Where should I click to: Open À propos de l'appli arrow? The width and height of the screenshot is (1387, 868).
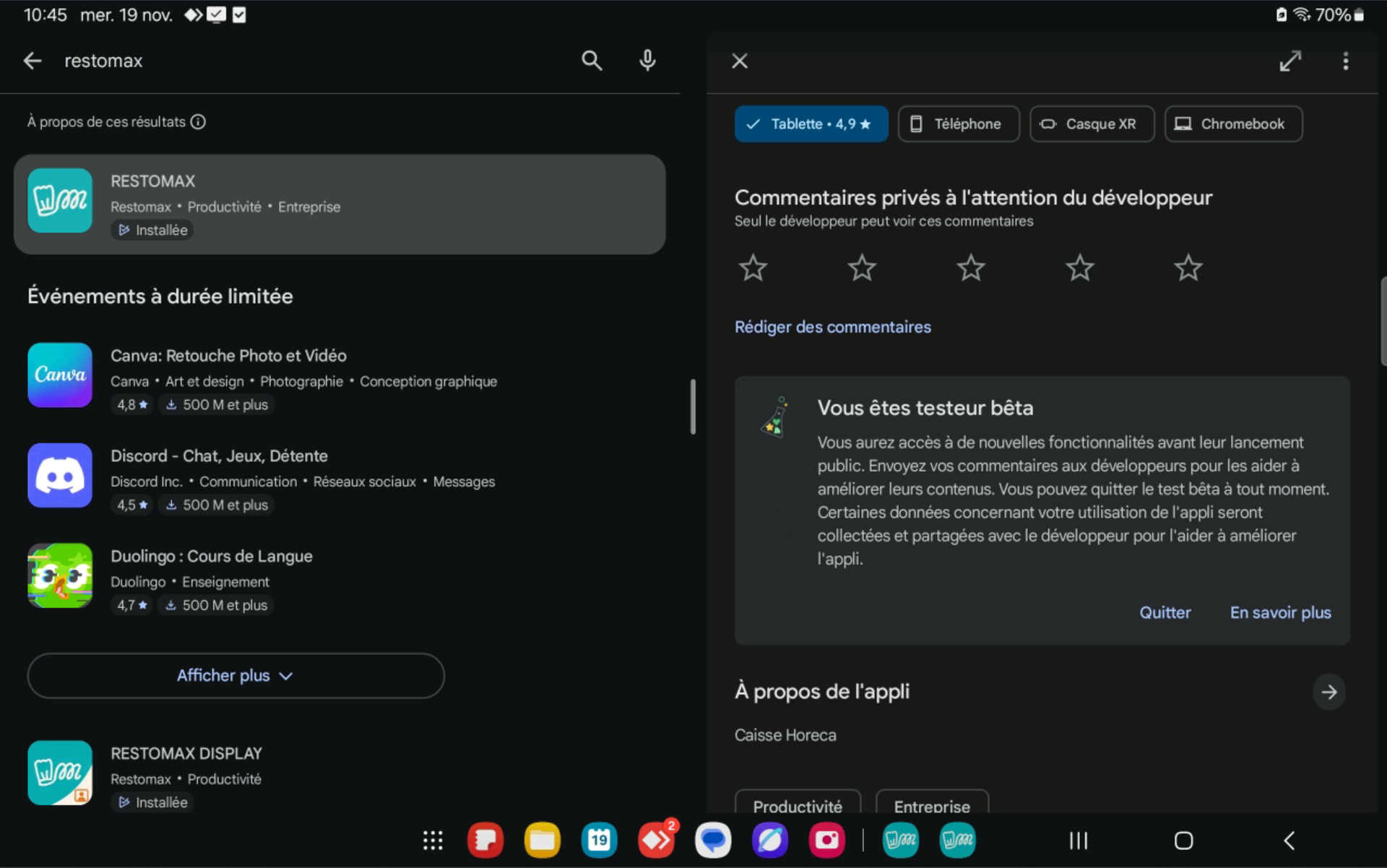click(1328, 692)
